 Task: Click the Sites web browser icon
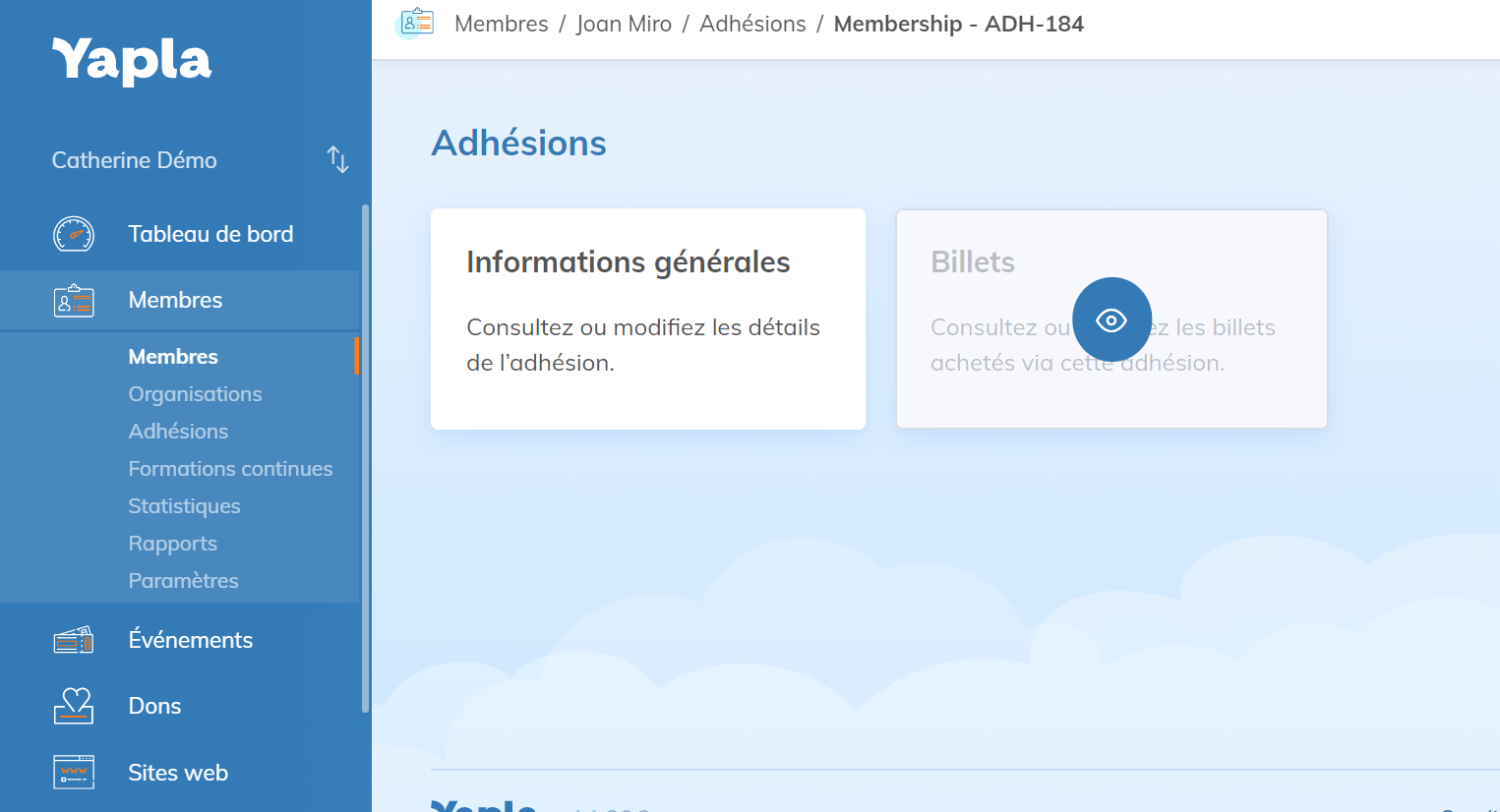[x=74, y=773]
